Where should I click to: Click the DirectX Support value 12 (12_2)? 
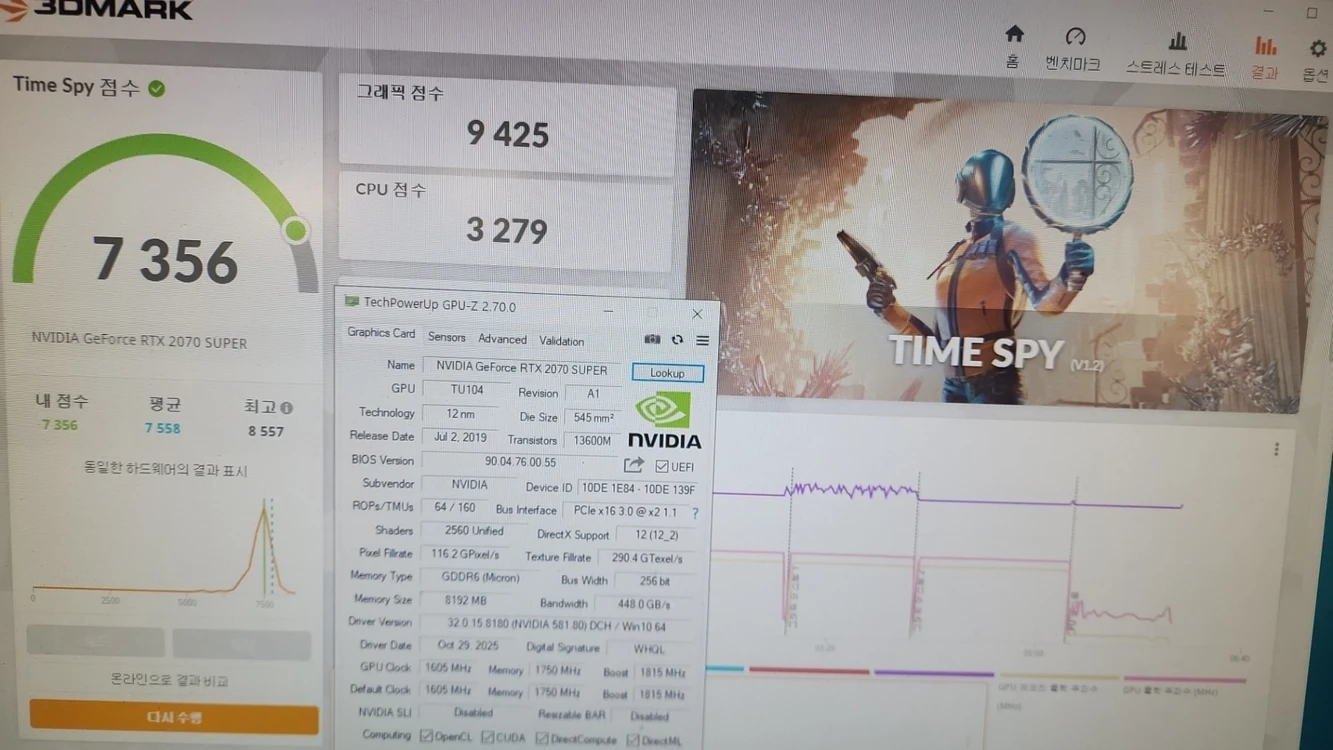coord(657,536)
